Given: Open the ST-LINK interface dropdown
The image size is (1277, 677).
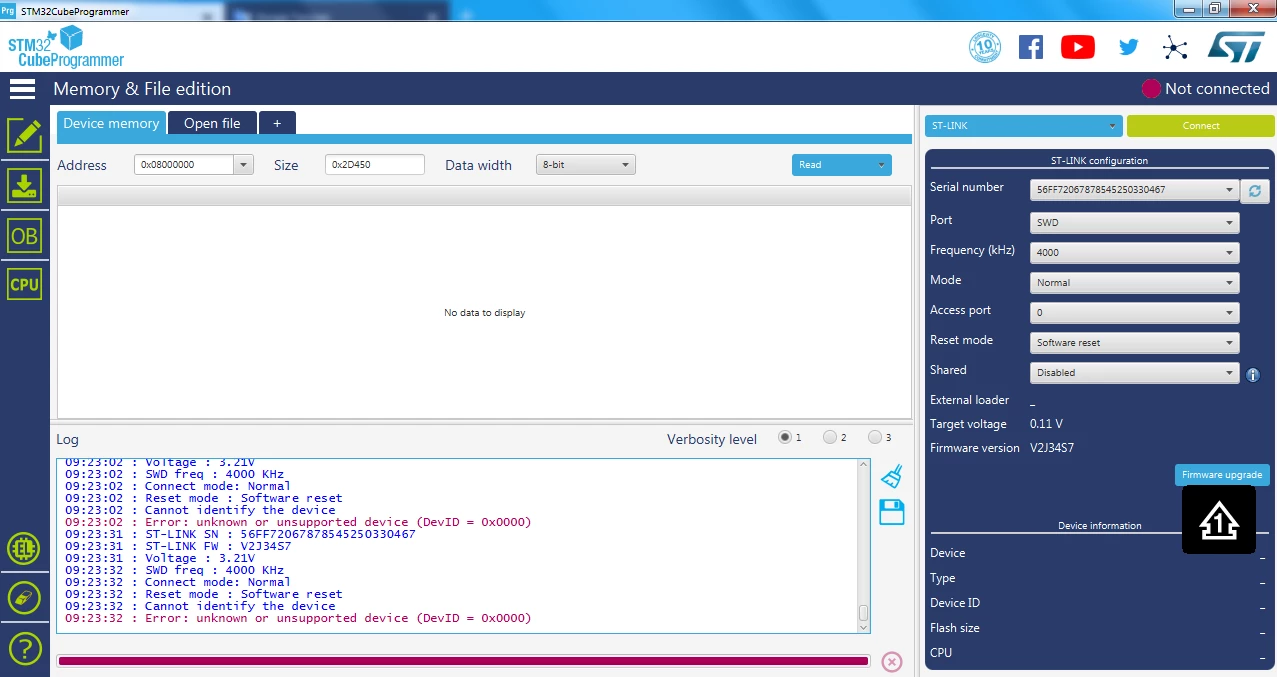Looking at the screenshot, I should click(x=1024, y=126).
